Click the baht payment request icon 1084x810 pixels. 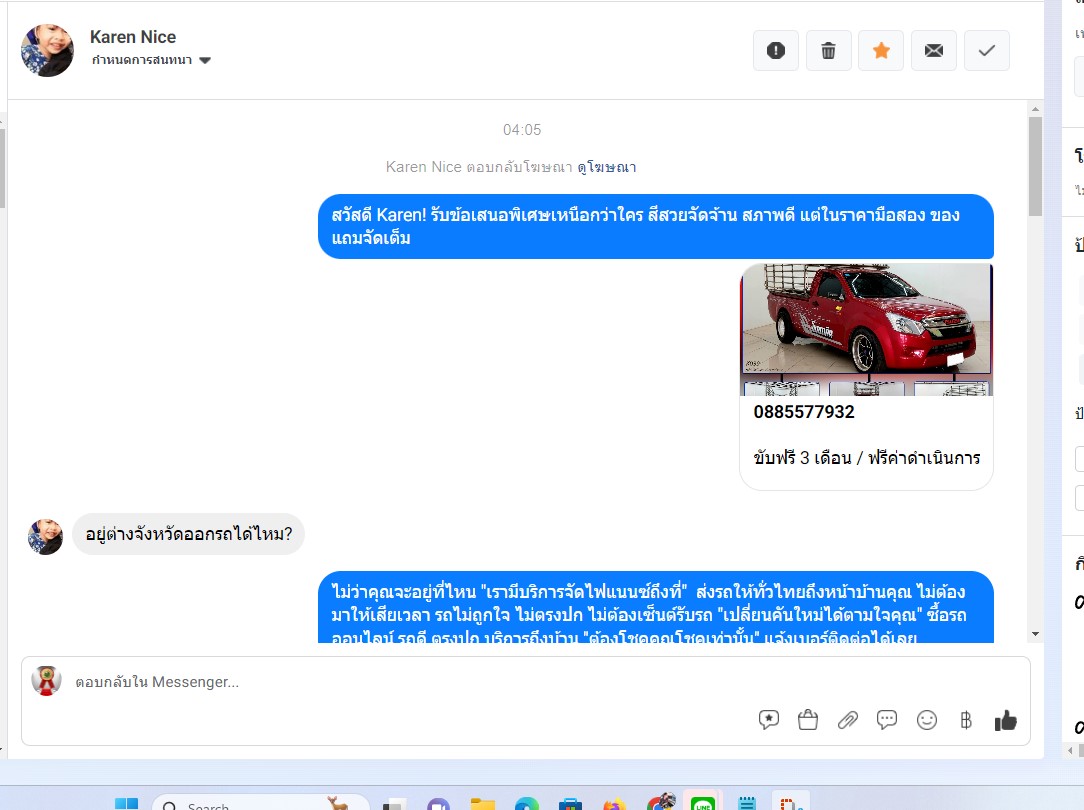tap(966, 720)
